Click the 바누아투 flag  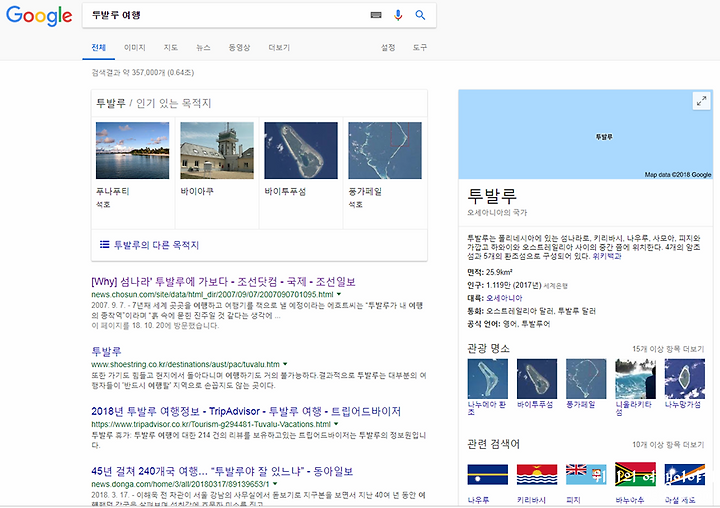636,474
